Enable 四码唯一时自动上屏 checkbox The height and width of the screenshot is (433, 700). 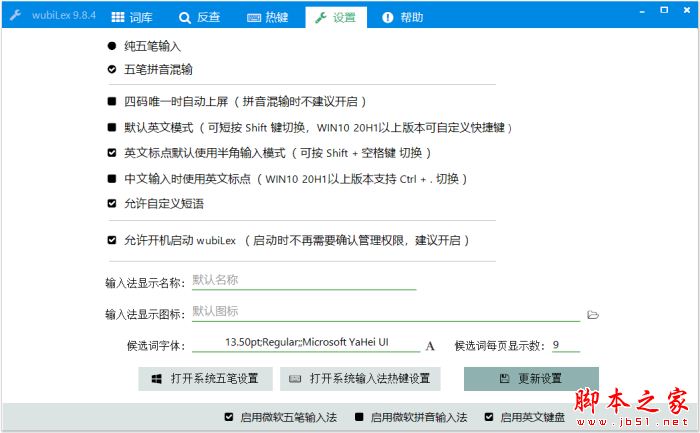tap(112, 102)
